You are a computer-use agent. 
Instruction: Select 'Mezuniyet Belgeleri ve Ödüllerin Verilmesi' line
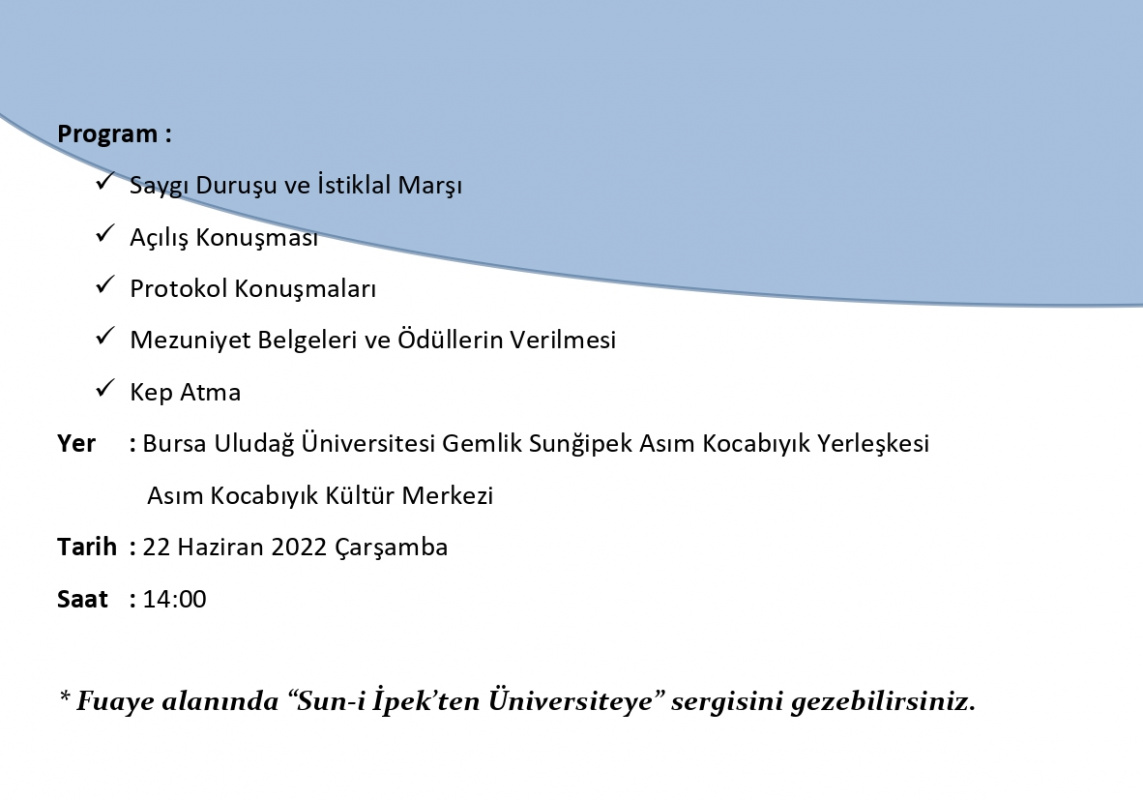click(x=373, y=341)
